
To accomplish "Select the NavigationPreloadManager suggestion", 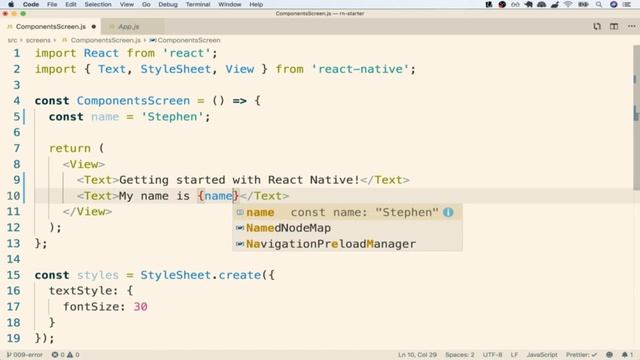I will (347, 244).
